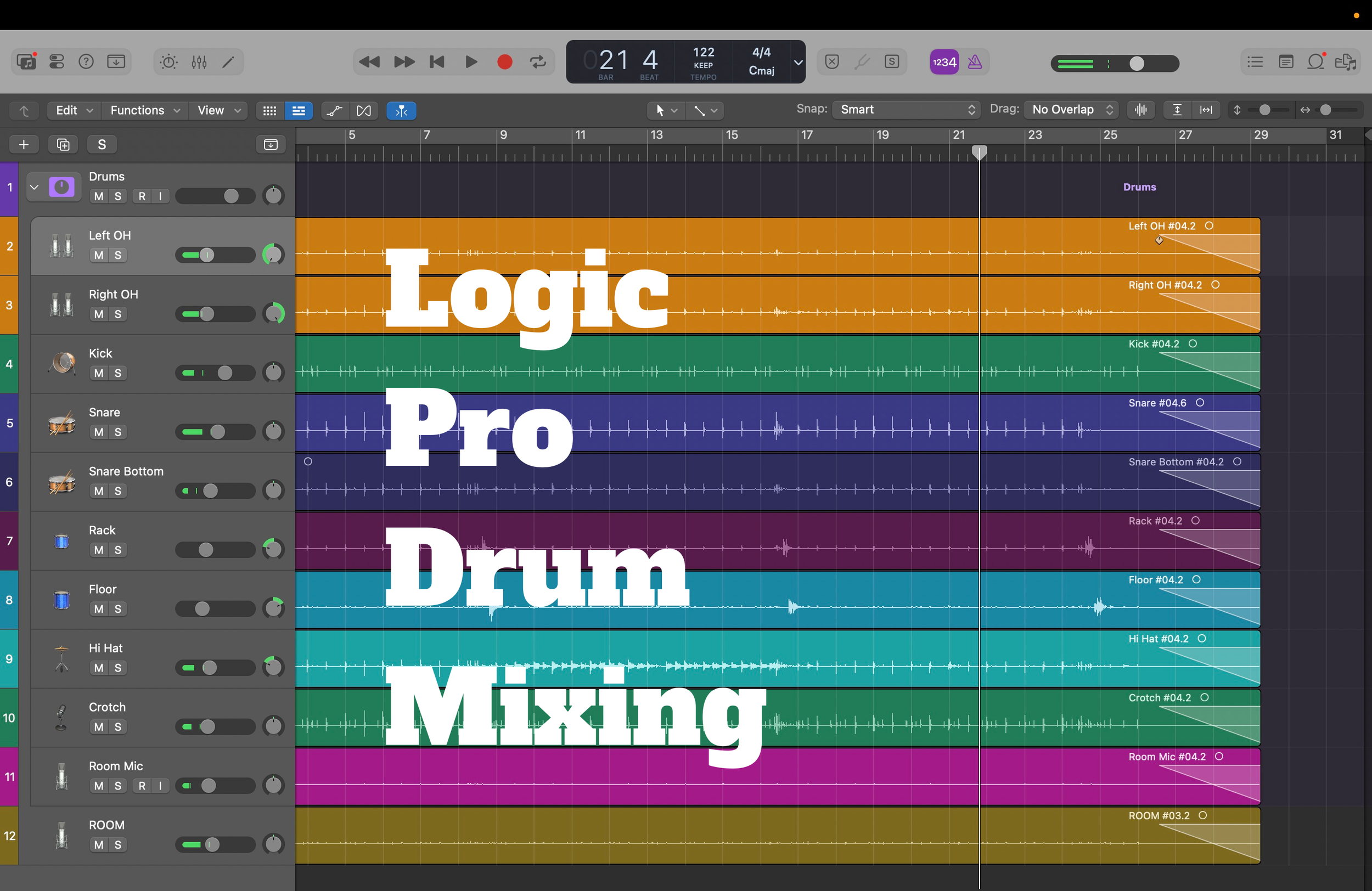Open Smart Controls dial icon
The height and width of the screenshot is (891, 1372).
point(168,61)
